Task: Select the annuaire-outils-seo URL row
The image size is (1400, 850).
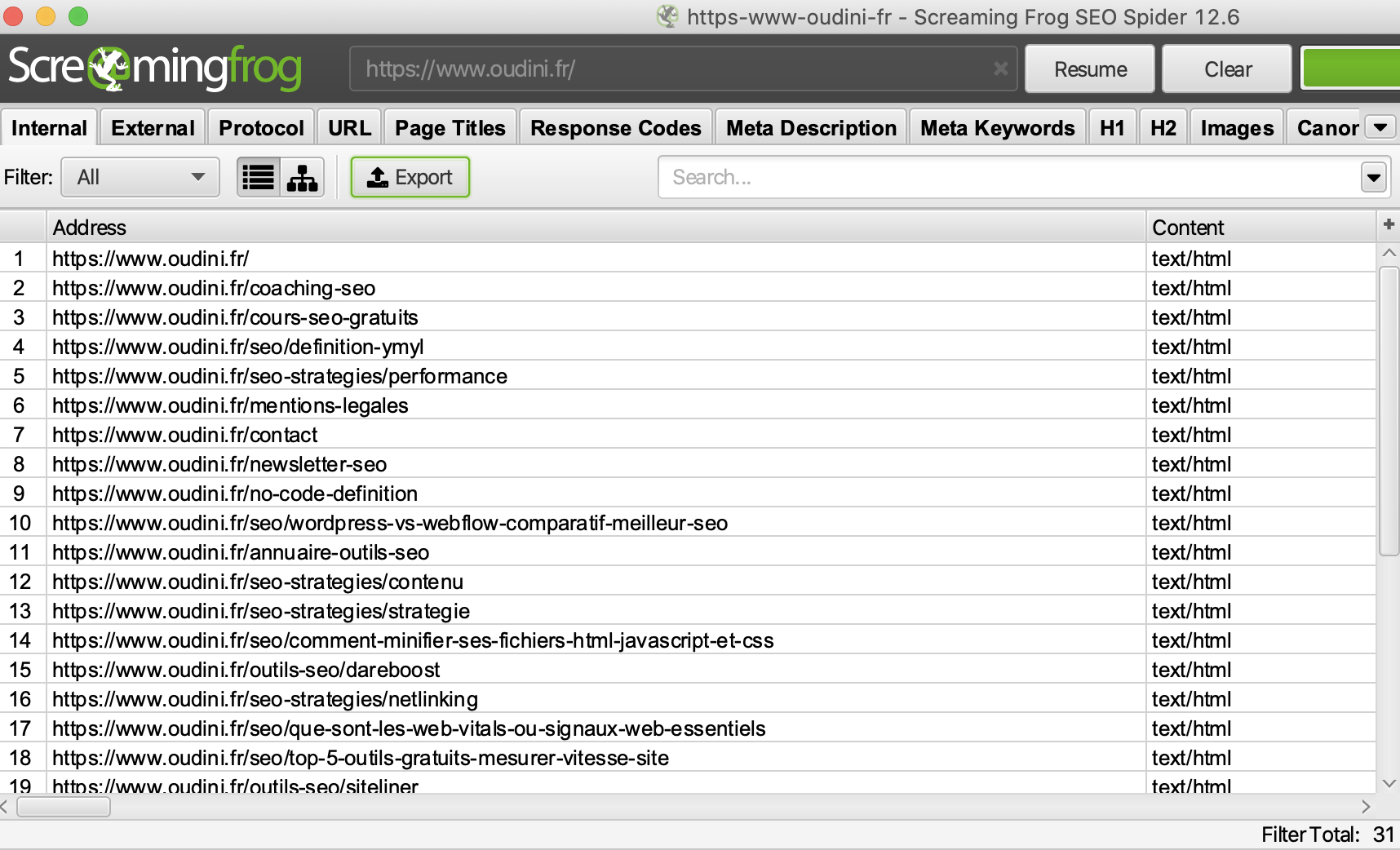Action: point(688,552)
